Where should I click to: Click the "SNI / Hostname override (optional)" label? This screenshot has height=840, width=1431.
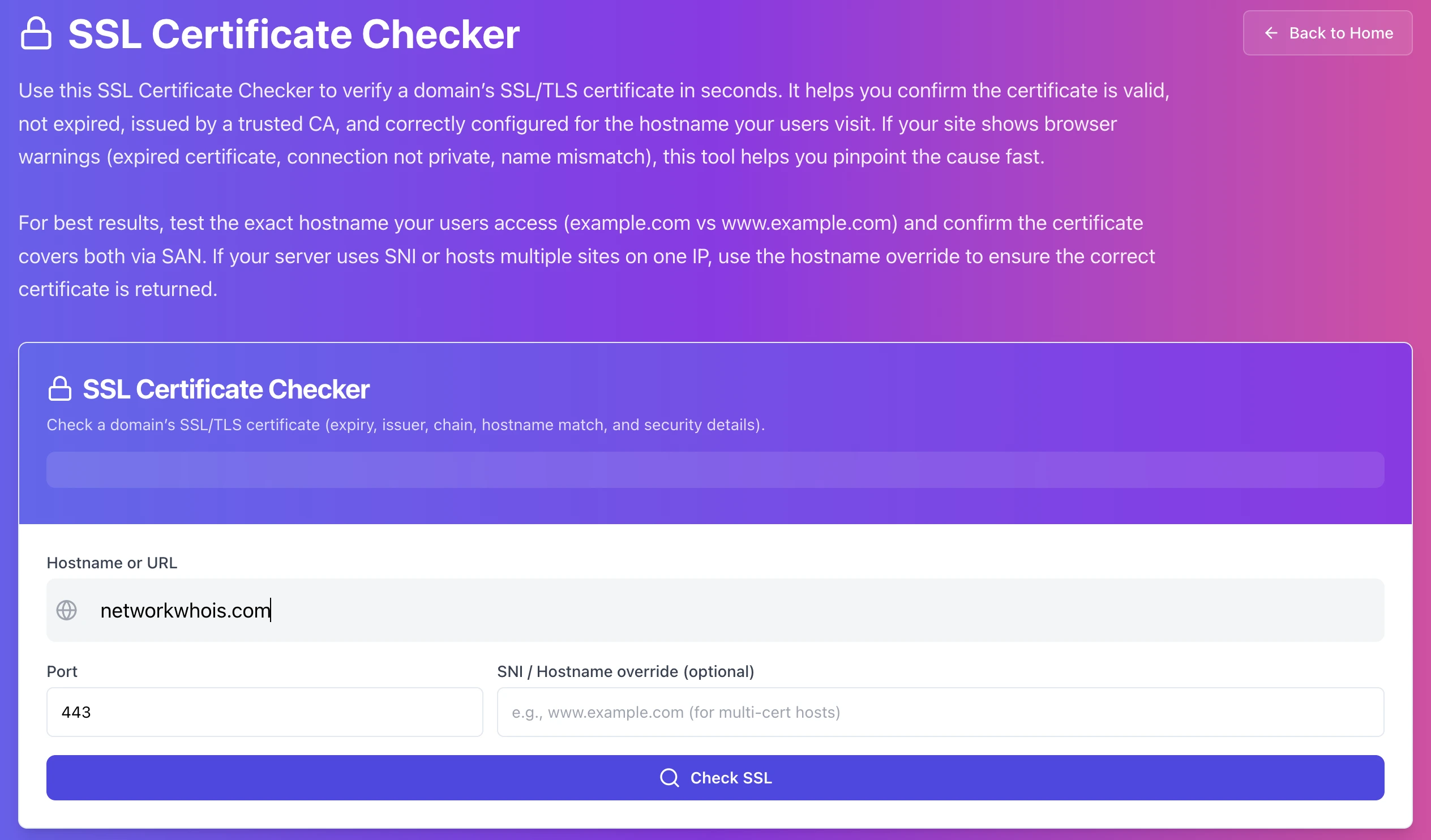(625, 671)
